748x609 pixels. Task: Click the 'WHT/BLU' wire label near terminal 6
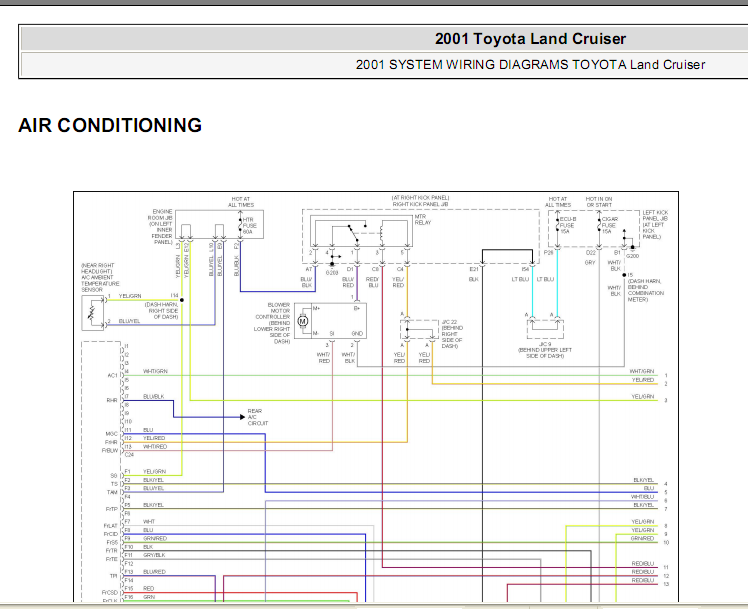[x=642, y=496]
